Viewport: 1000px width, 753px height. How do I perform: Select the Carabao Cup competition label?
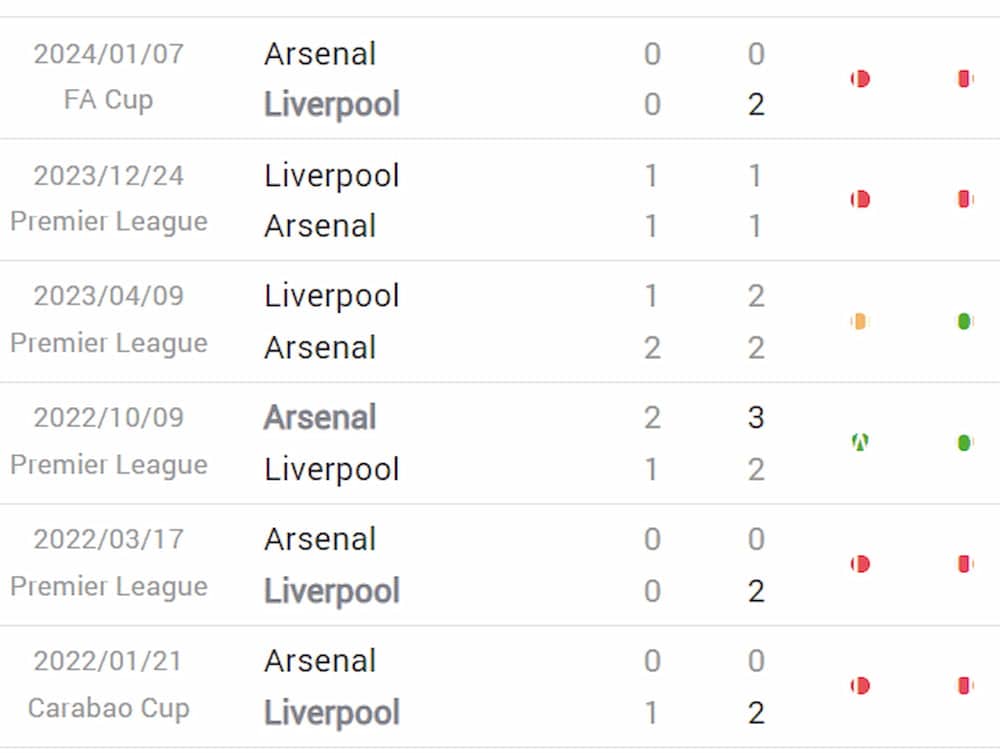coord(109,708)
